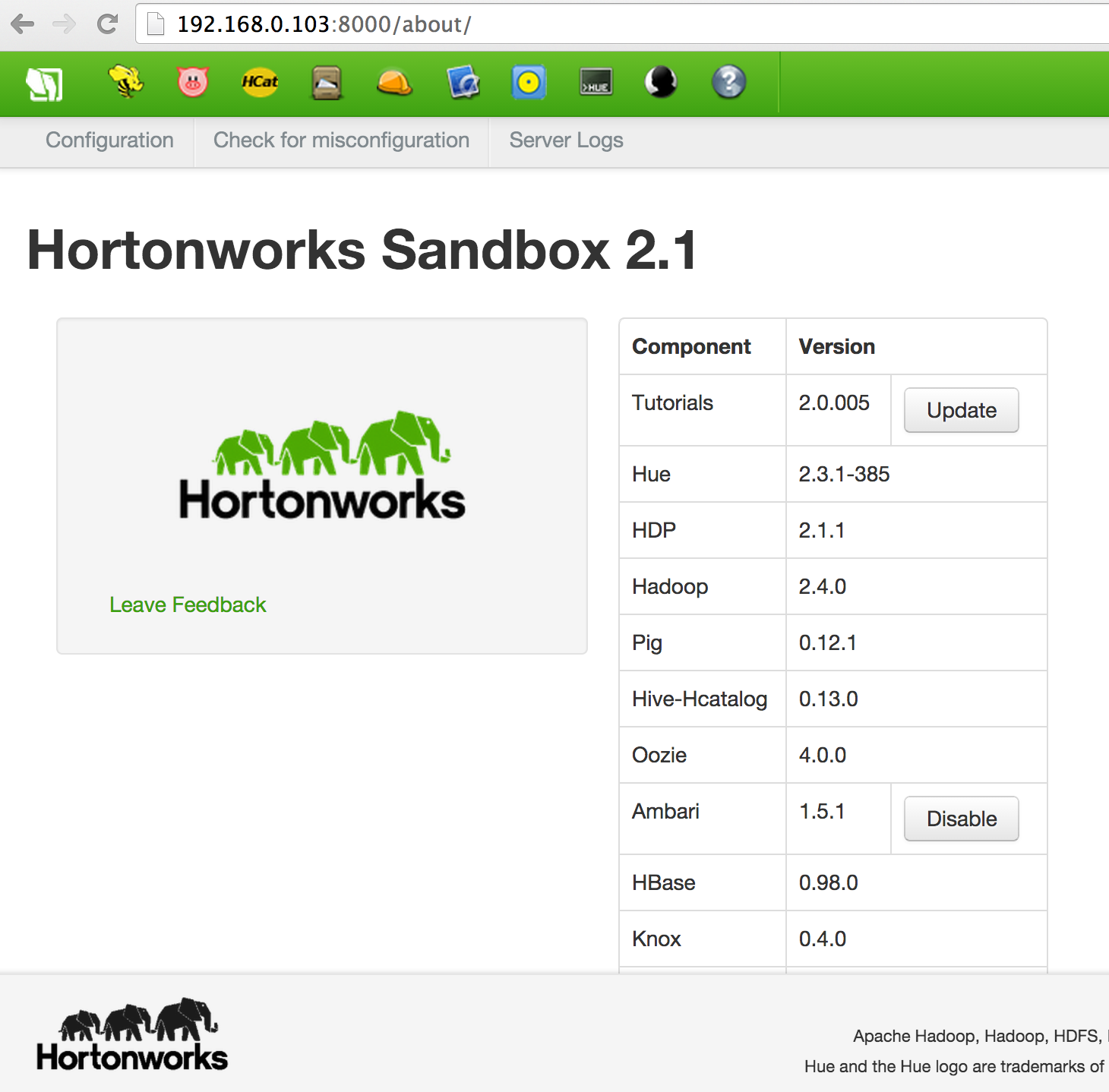Click the Apache Hadoop trademark footer text
The height and width of the screenshot is (1092, 1109).
click(980, 1036)
